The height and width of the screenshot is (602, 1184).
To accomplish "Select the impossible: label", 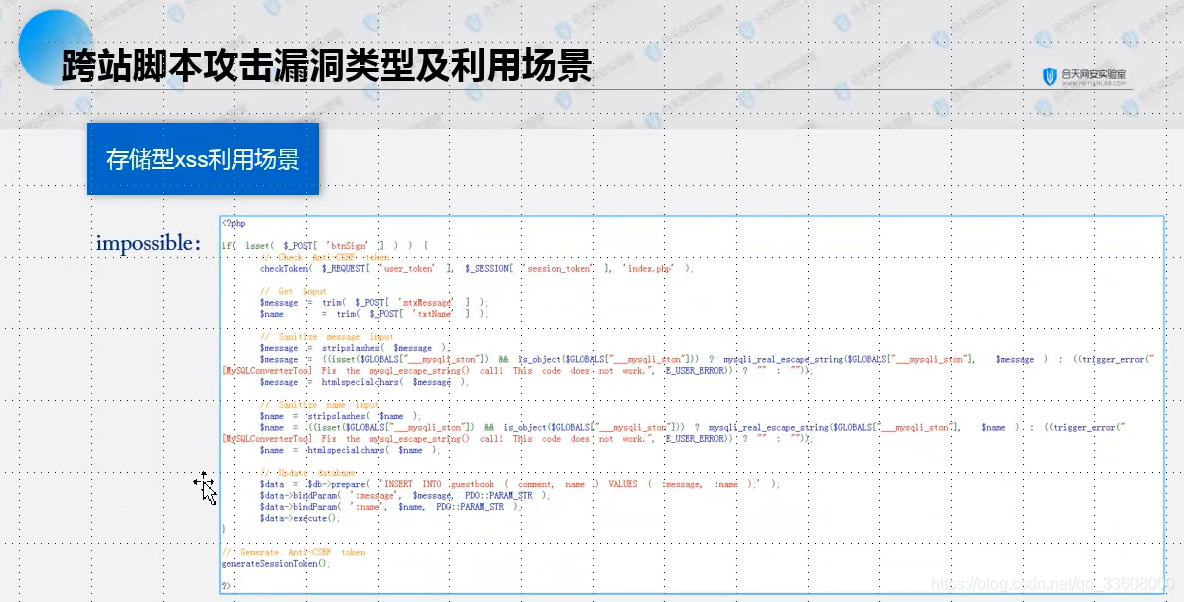I will tap(148, 242).
